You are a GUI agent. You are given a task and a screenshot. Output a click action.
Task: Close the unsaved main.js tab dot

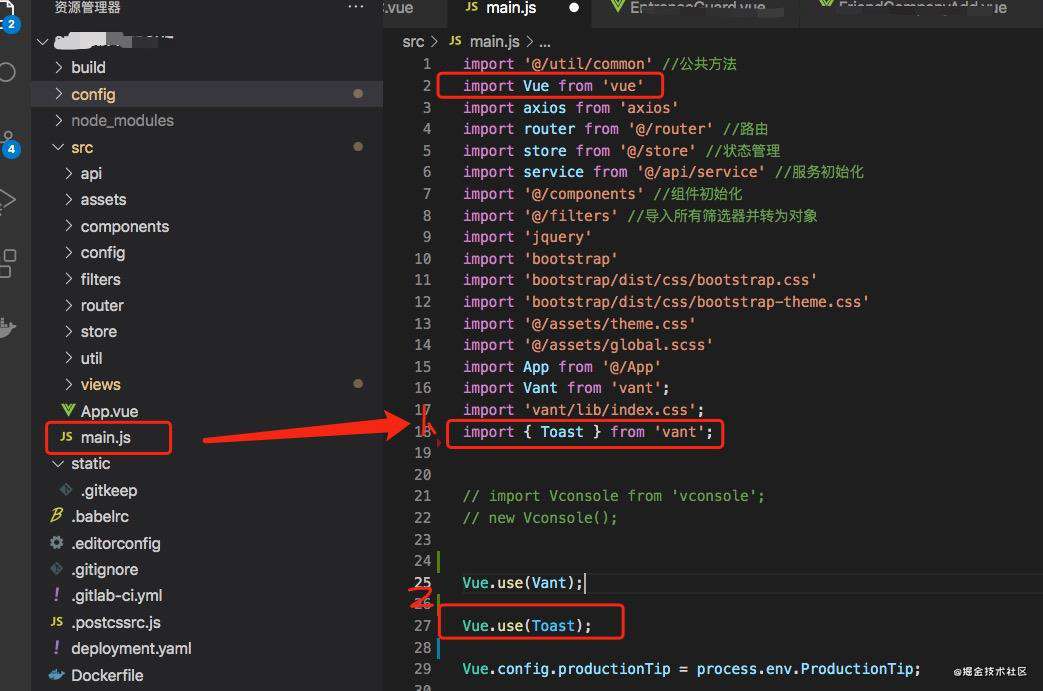[x=574, y=8]
